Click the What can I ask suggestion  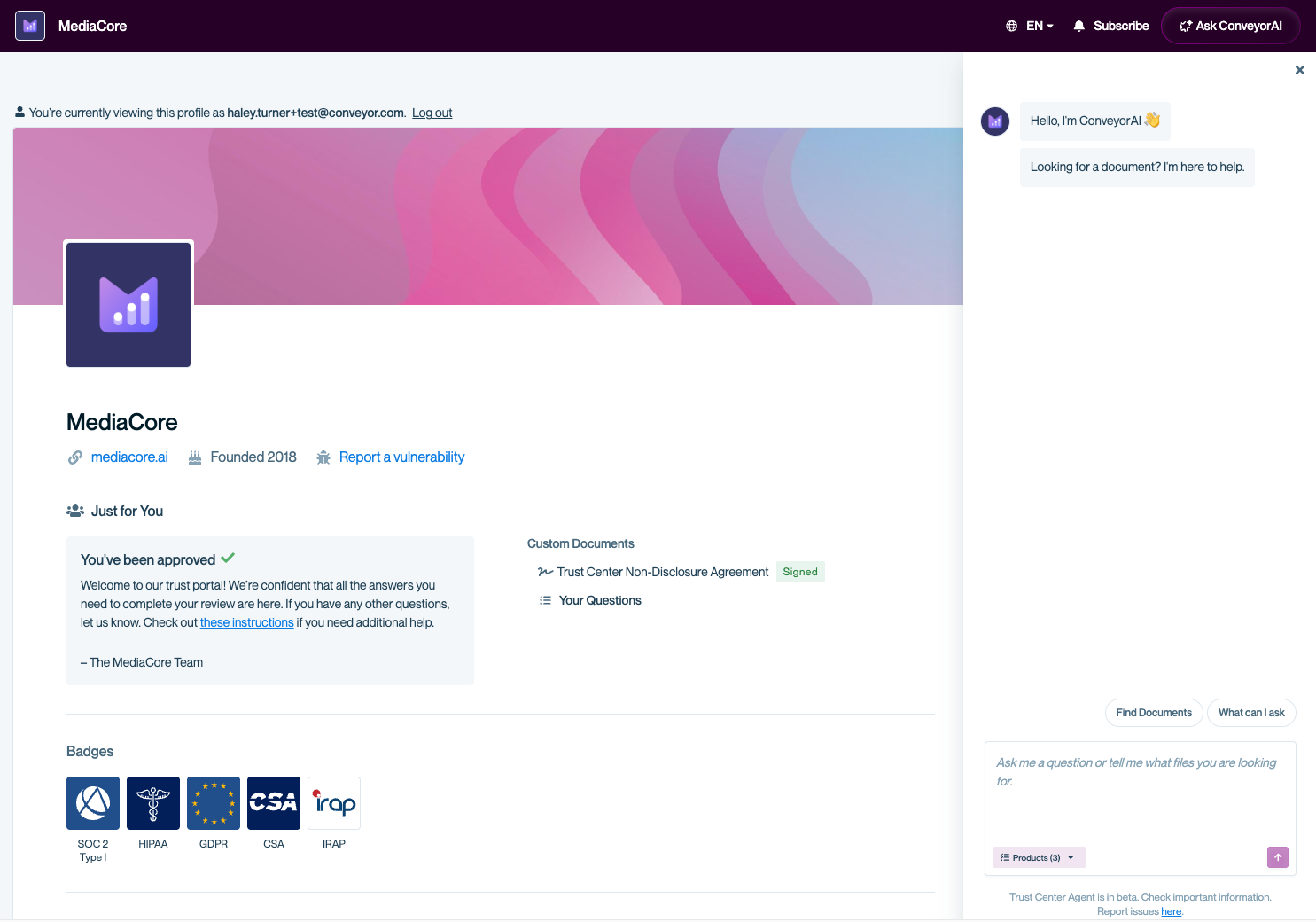[1251, 713]
